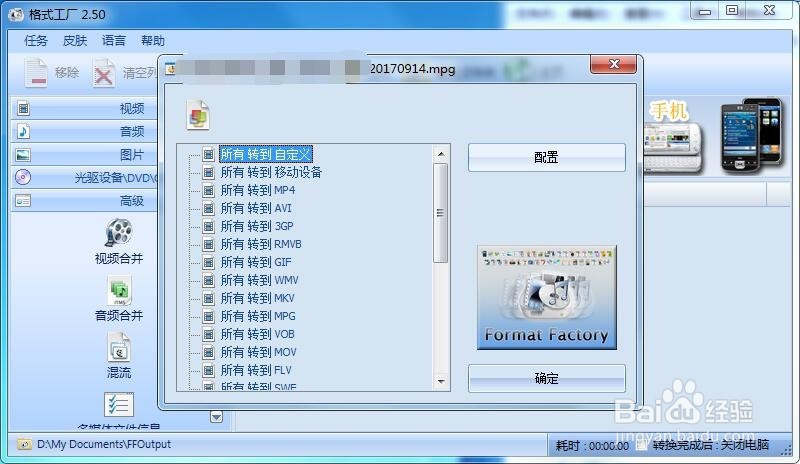This screenshot has width=800, height=464.
Task: Click the format list scroll-down arrow
Action: click(441, 381)
